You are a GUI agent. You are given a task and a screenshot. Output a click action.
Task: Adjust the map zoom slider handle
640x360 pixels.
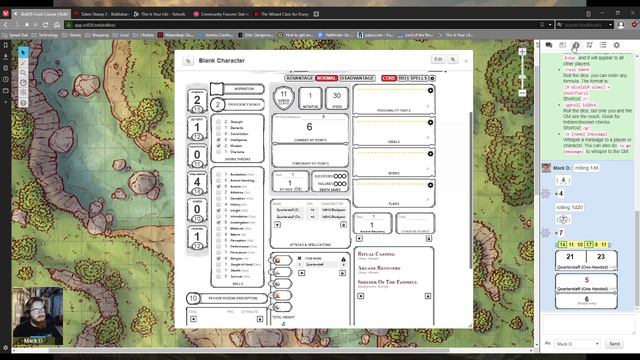pos(522,77)
